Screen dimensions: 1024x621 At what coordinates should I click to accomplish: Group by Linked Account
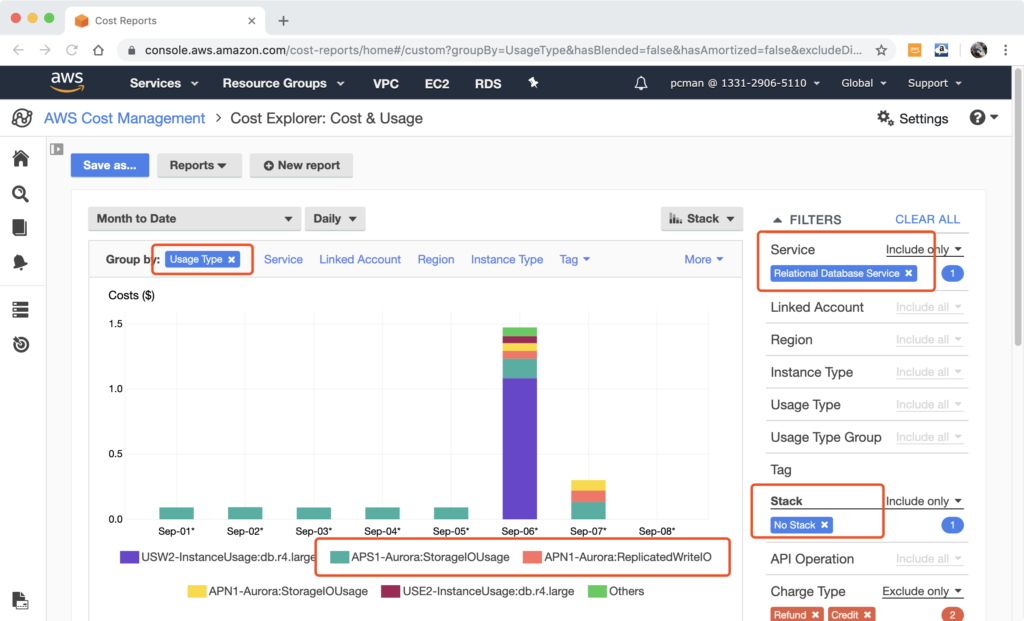360,259
